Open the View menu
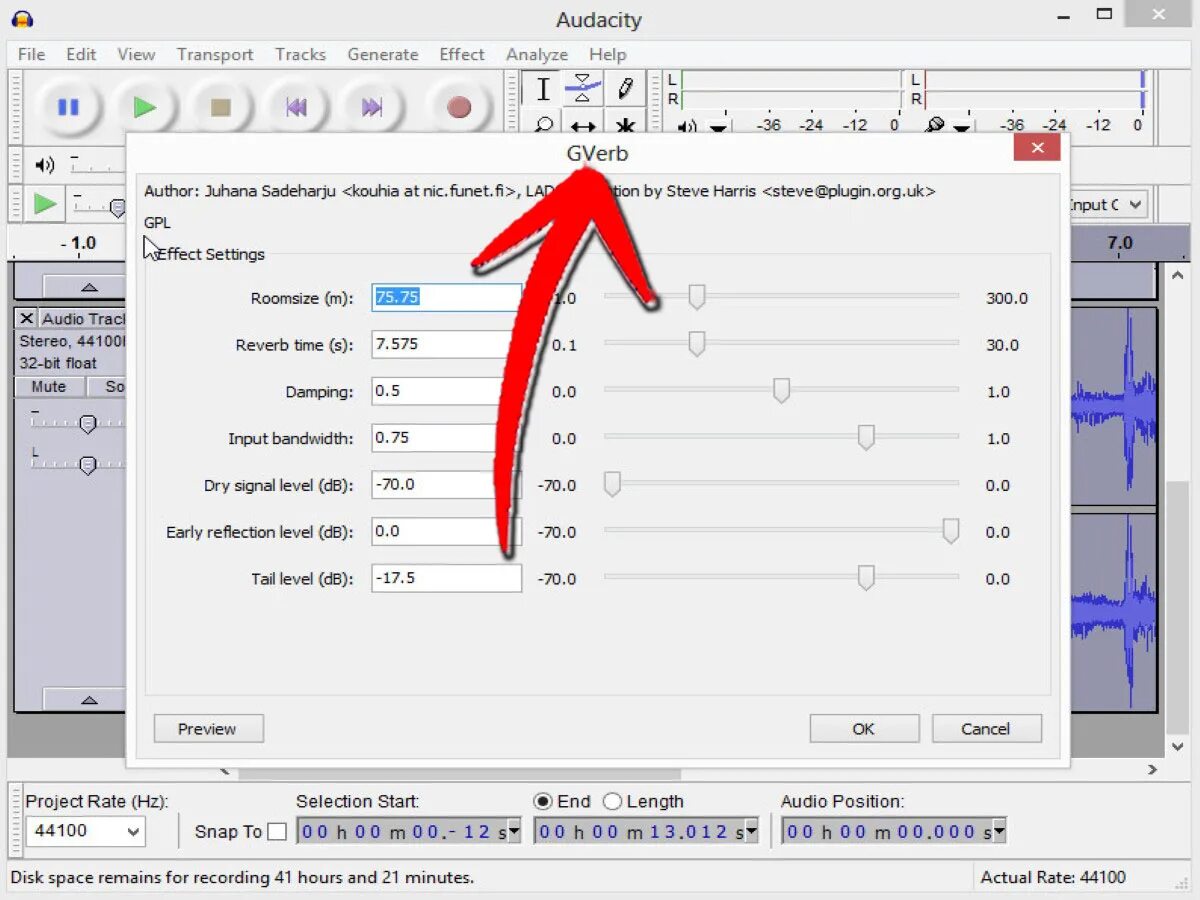 pyautogui.click(x=136, y=54)
